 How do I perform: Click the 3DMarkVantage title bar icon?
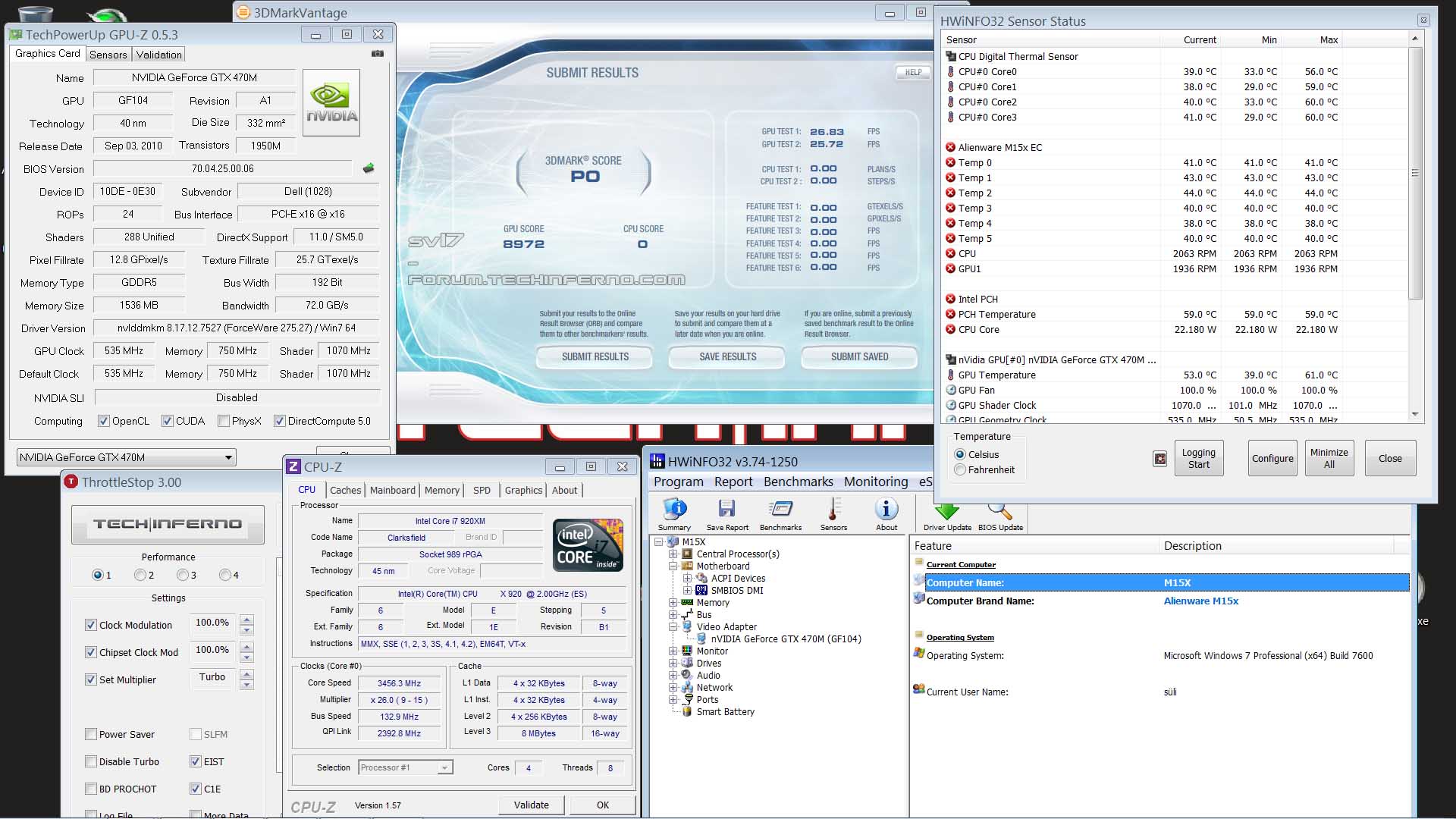[243, 12]
